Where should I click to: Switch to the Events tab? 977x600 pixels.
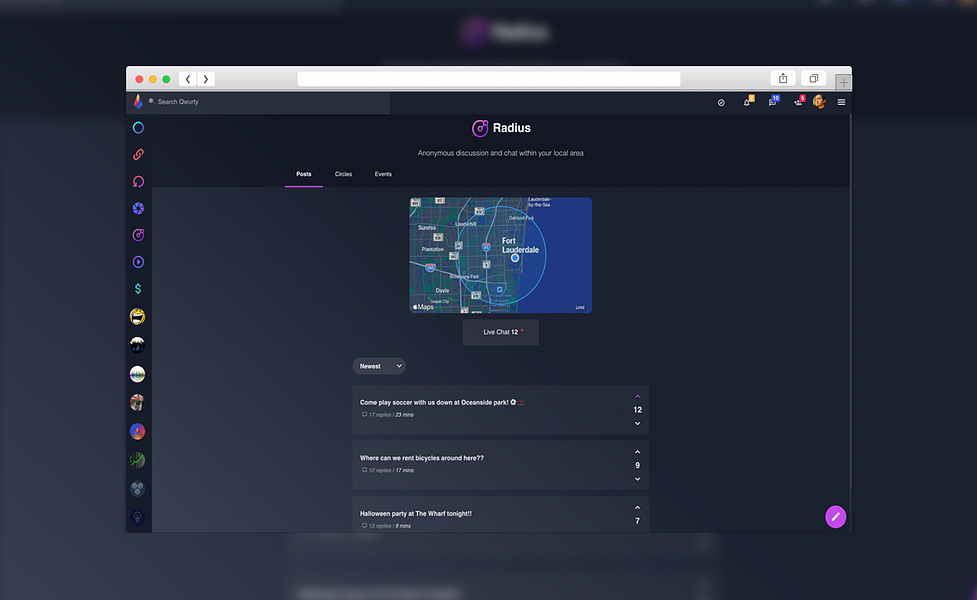(383, 174)
